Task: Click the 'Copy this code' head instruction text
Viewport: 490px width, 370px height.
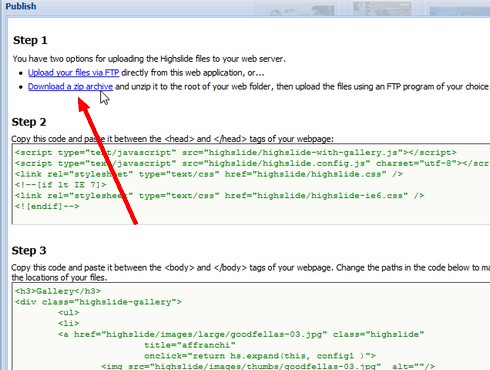Action: pyautogui.click(x=172, y=139)
